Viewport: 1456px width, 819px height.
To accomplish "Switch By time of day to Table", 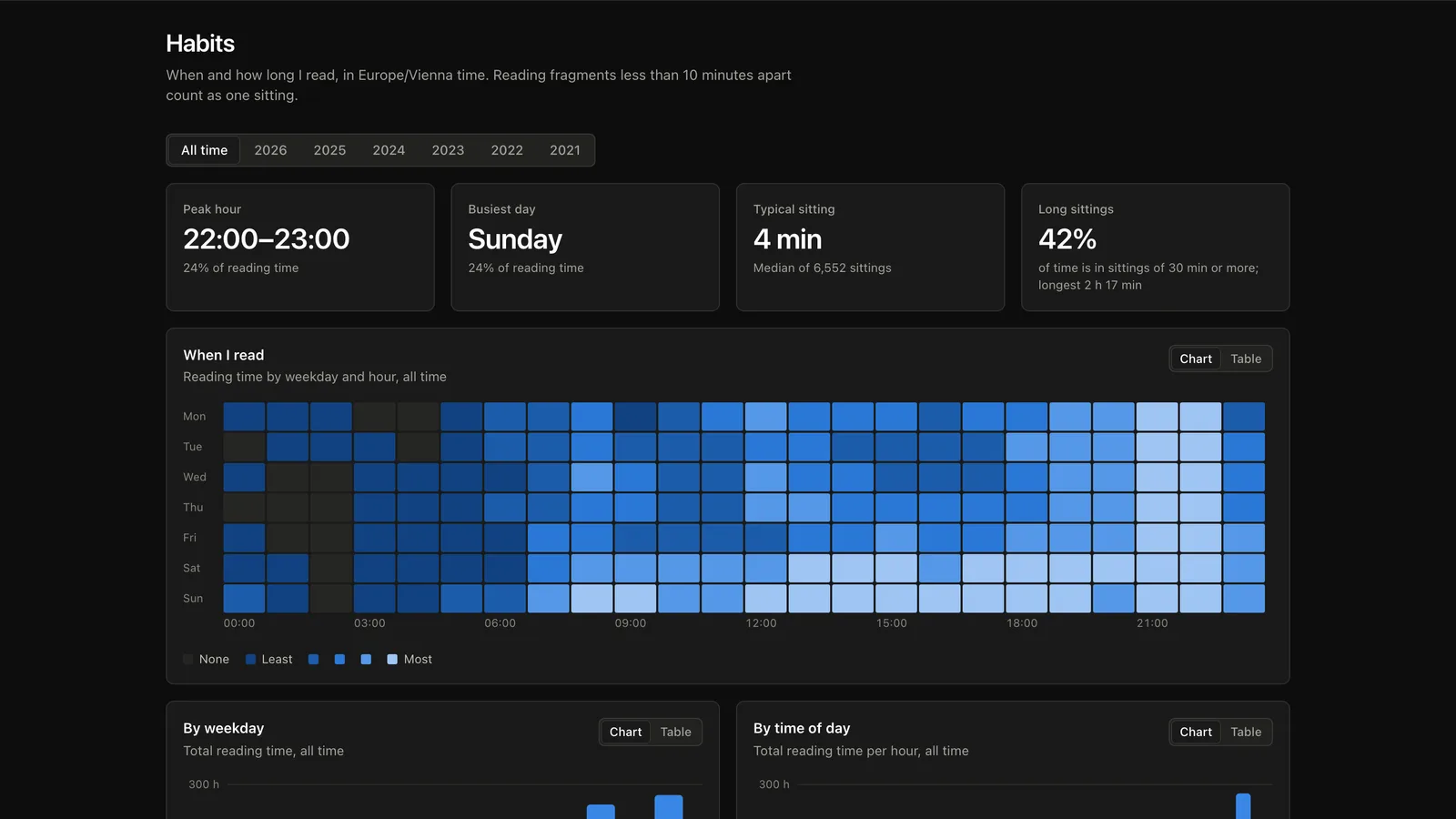I will (1246, 732).
